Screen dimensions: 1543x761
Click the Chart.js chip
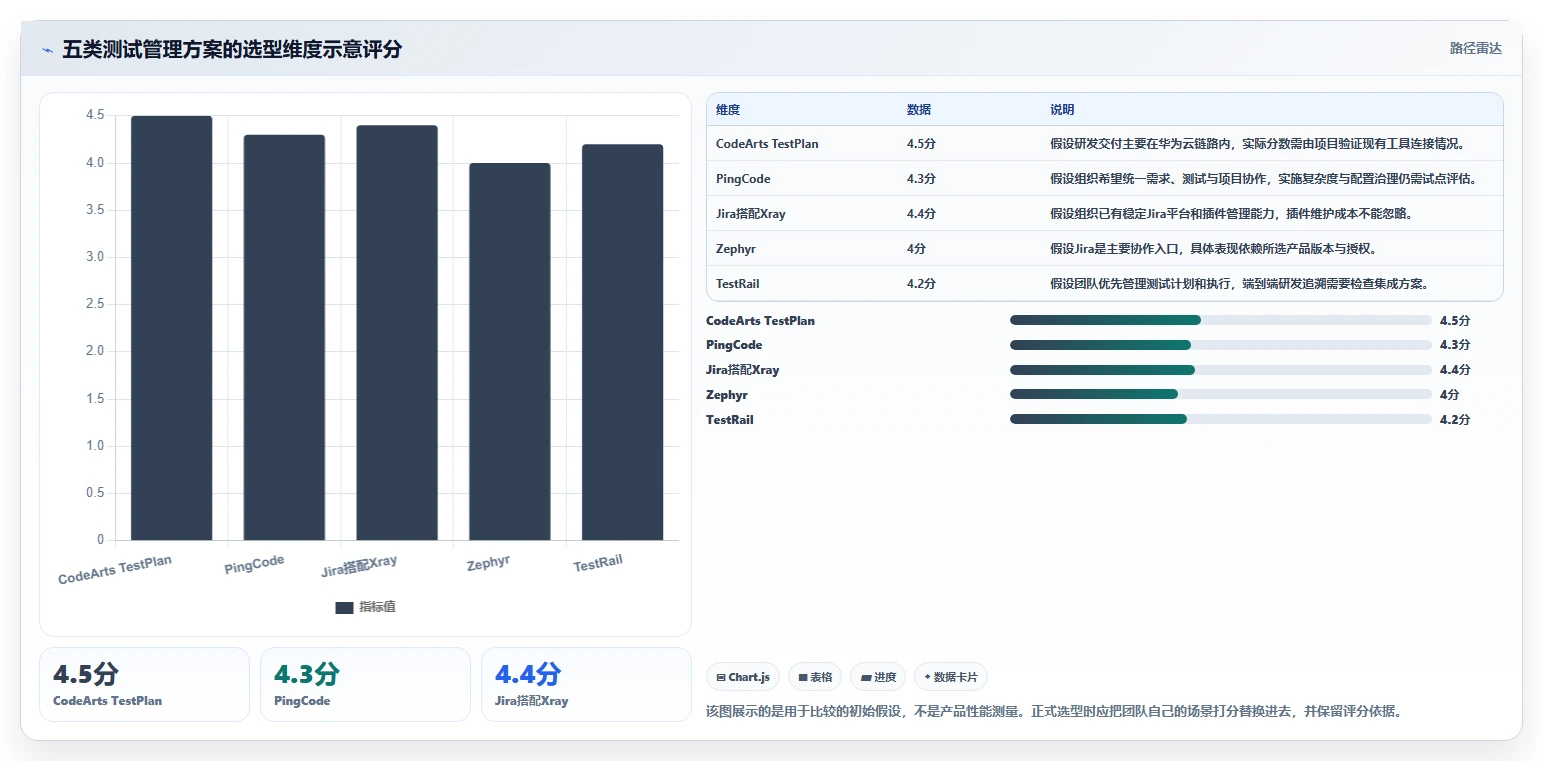coord(743,677)
